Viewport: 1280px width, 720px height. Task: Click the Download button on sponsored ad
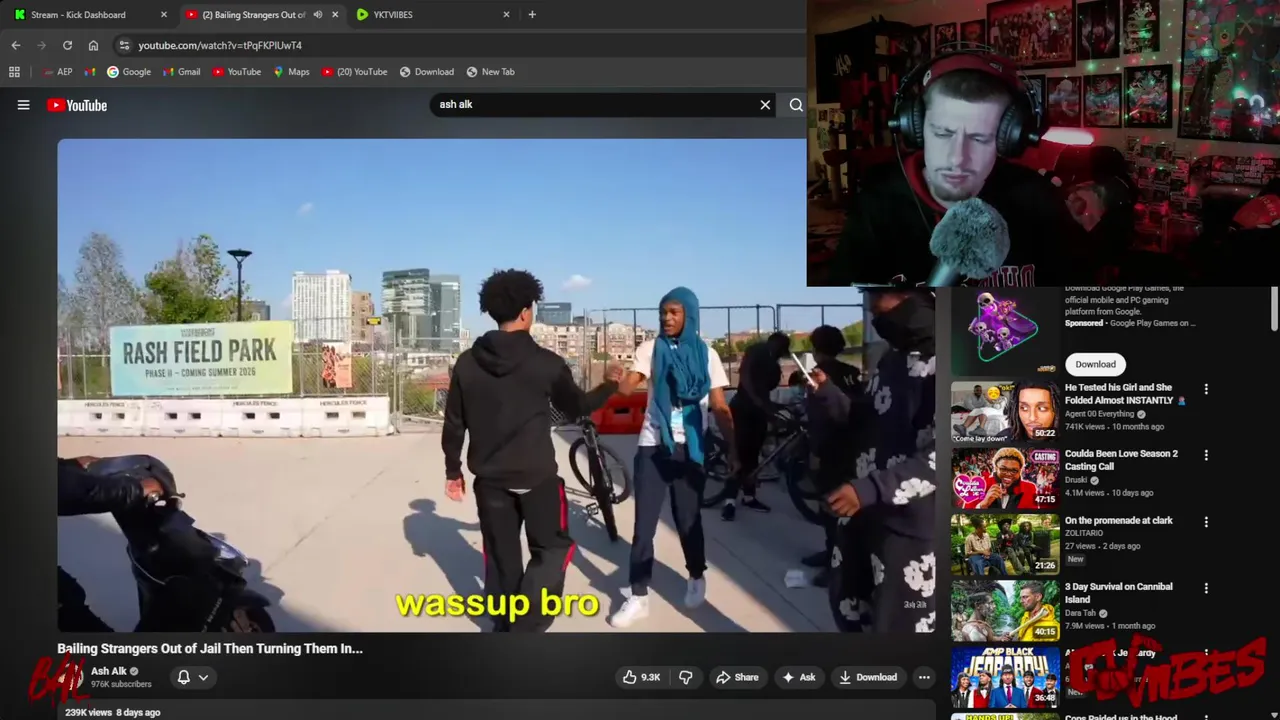pos(1095,364)
